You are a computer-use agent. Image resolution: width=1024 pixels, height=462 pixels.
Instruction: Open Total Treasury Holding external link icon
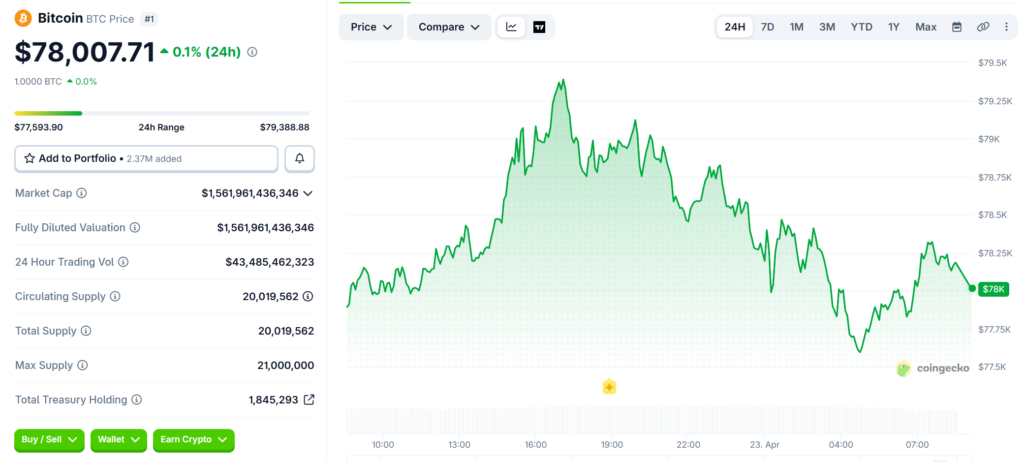point(309,400)
